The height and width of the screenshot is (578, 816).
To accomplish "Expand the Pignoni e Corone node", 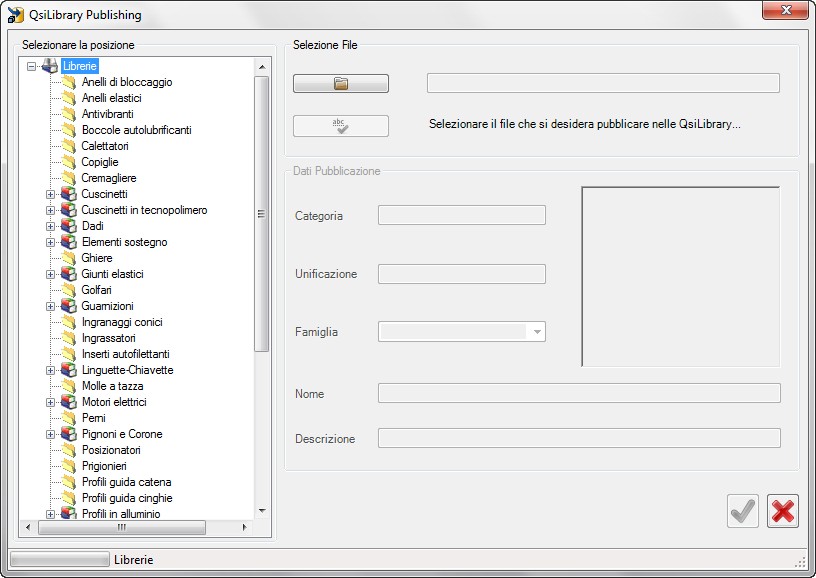I will point(50,434).
